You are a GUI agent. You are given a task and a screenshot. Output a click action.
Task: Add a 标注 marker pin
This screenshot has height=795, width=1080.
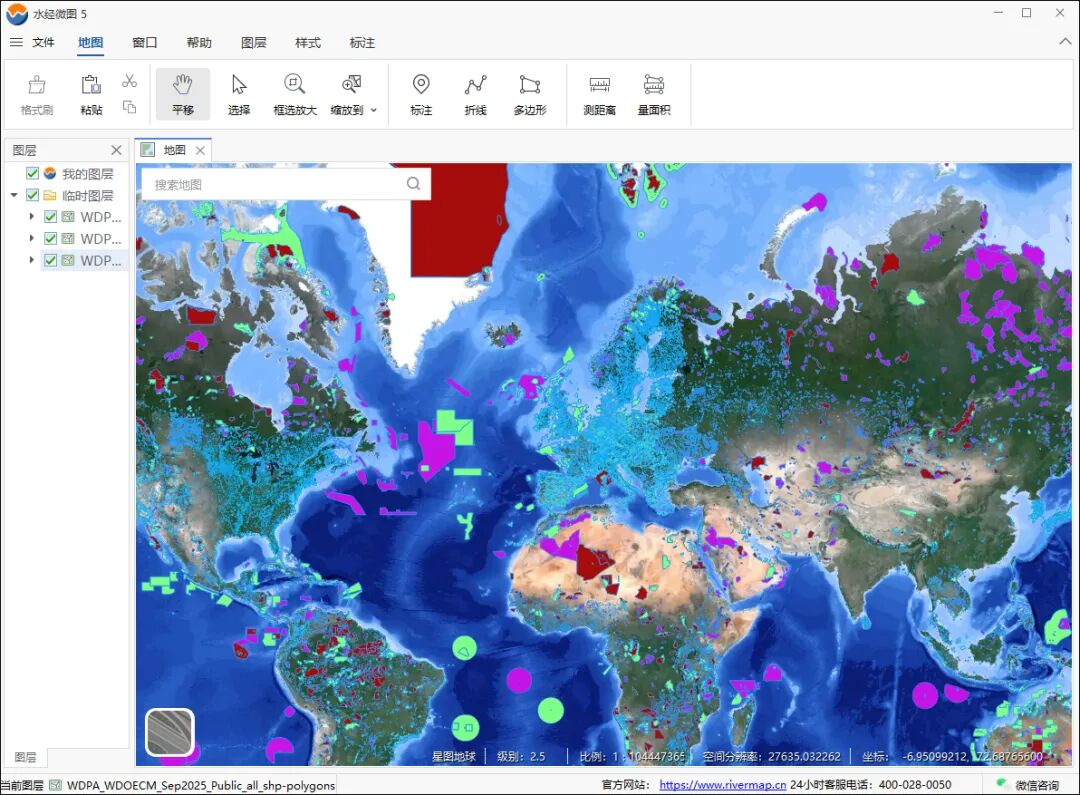421,94
